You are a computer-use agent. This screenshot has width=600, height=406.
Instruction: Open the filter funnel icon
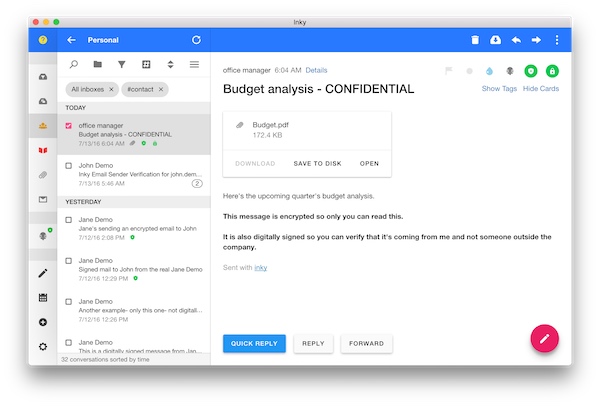[x=122, y=64]
